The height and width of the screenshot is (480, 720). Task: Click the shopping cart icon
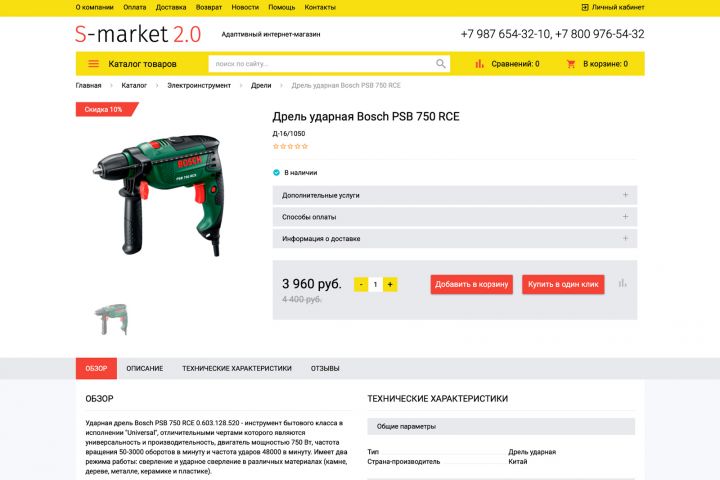[x=571, y=64]
